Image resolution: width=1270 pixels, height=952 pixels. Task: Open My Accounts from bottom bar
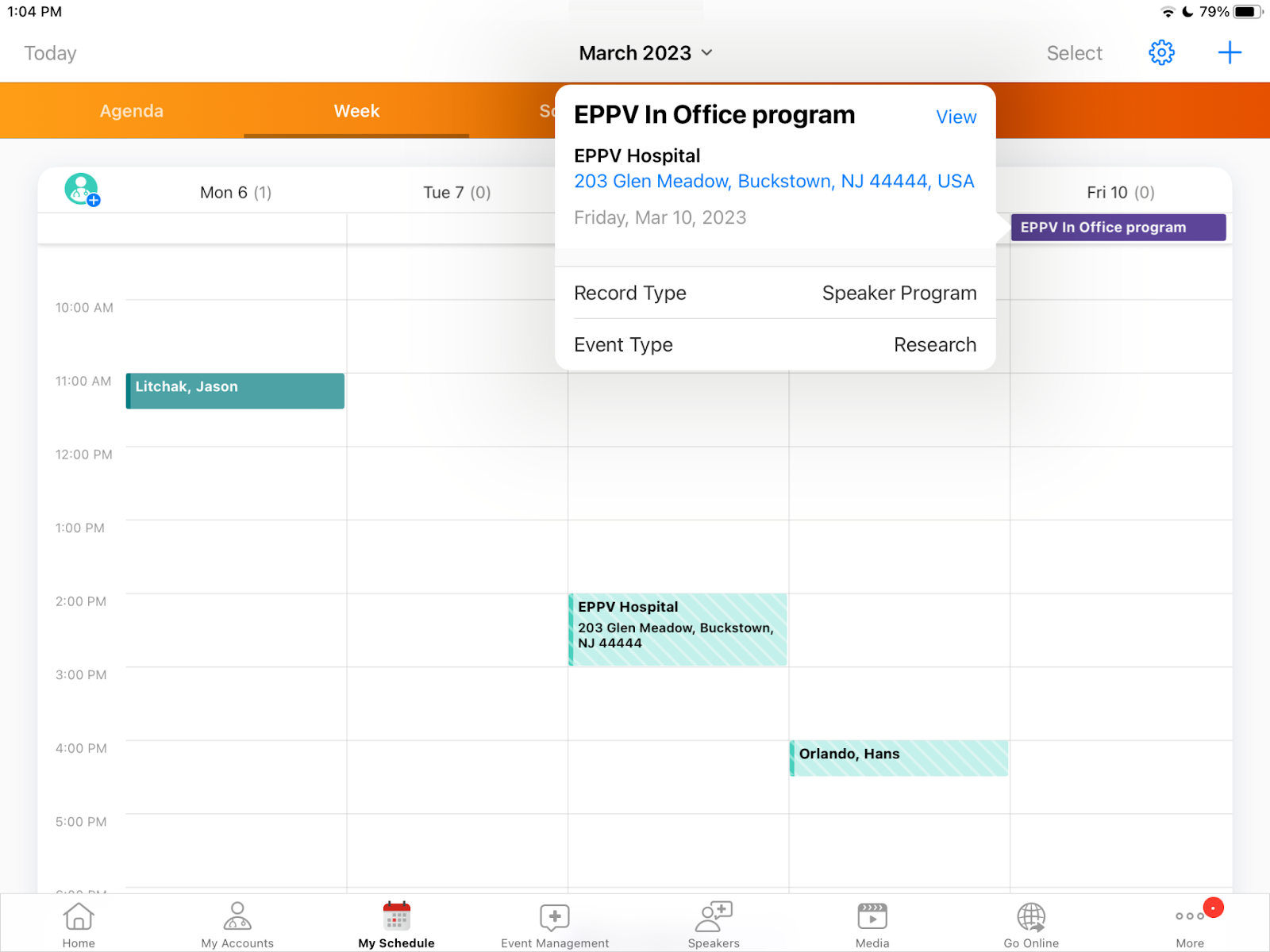click(x=237, y=925)
